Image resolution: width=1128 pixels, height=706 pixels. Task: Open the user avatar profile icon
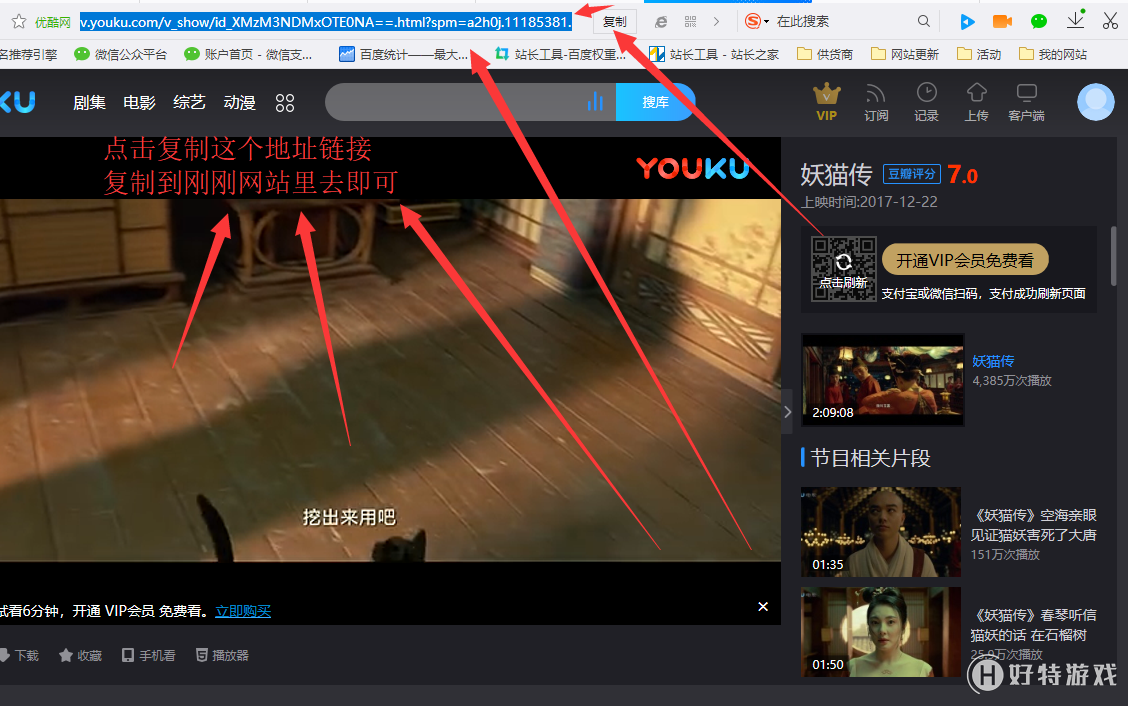pyautogui.click(x=1096, y=102)
